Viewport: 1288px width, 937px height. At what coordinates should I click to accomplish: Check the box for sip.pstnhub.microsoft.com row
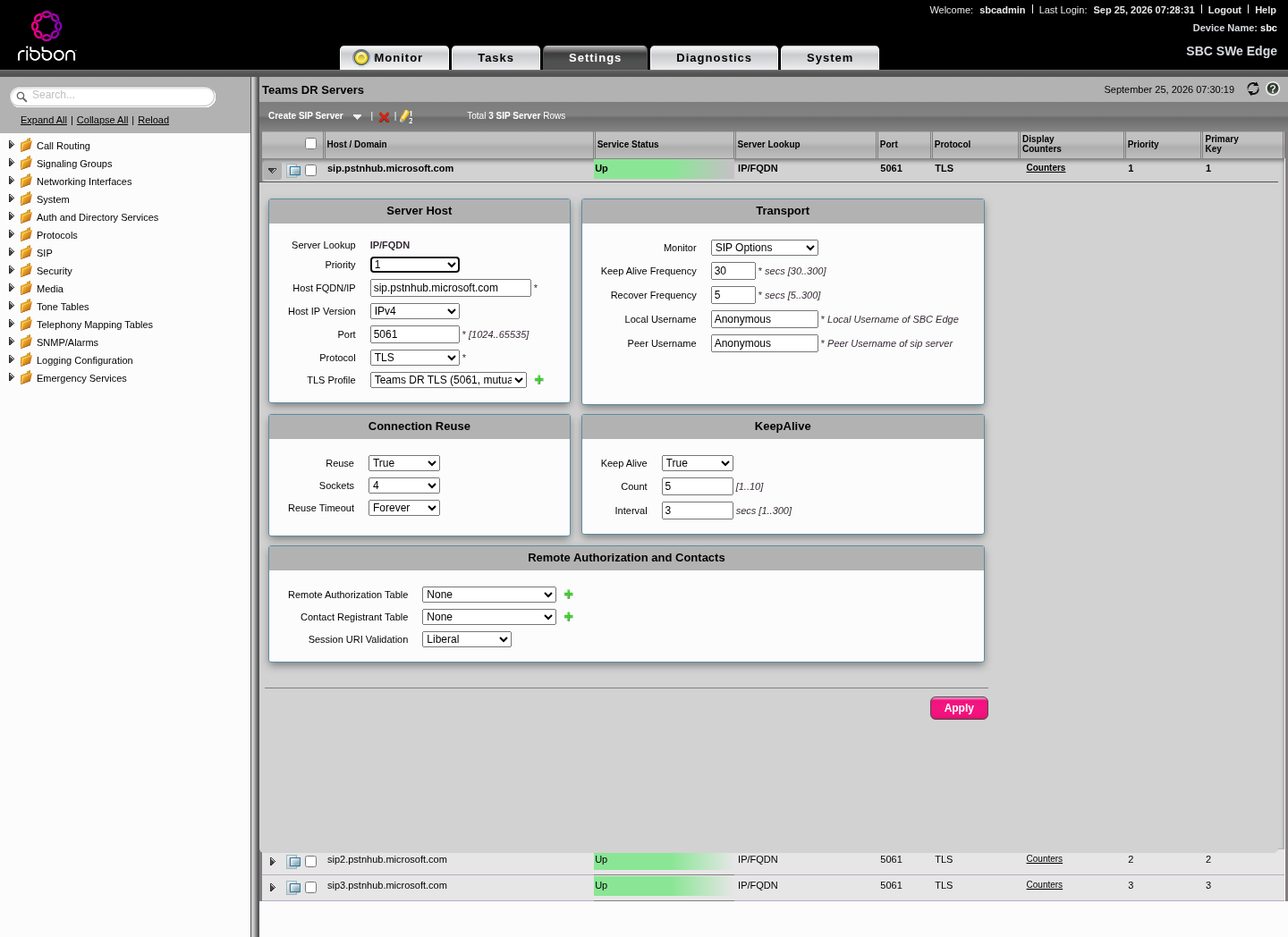pos(310,170)
